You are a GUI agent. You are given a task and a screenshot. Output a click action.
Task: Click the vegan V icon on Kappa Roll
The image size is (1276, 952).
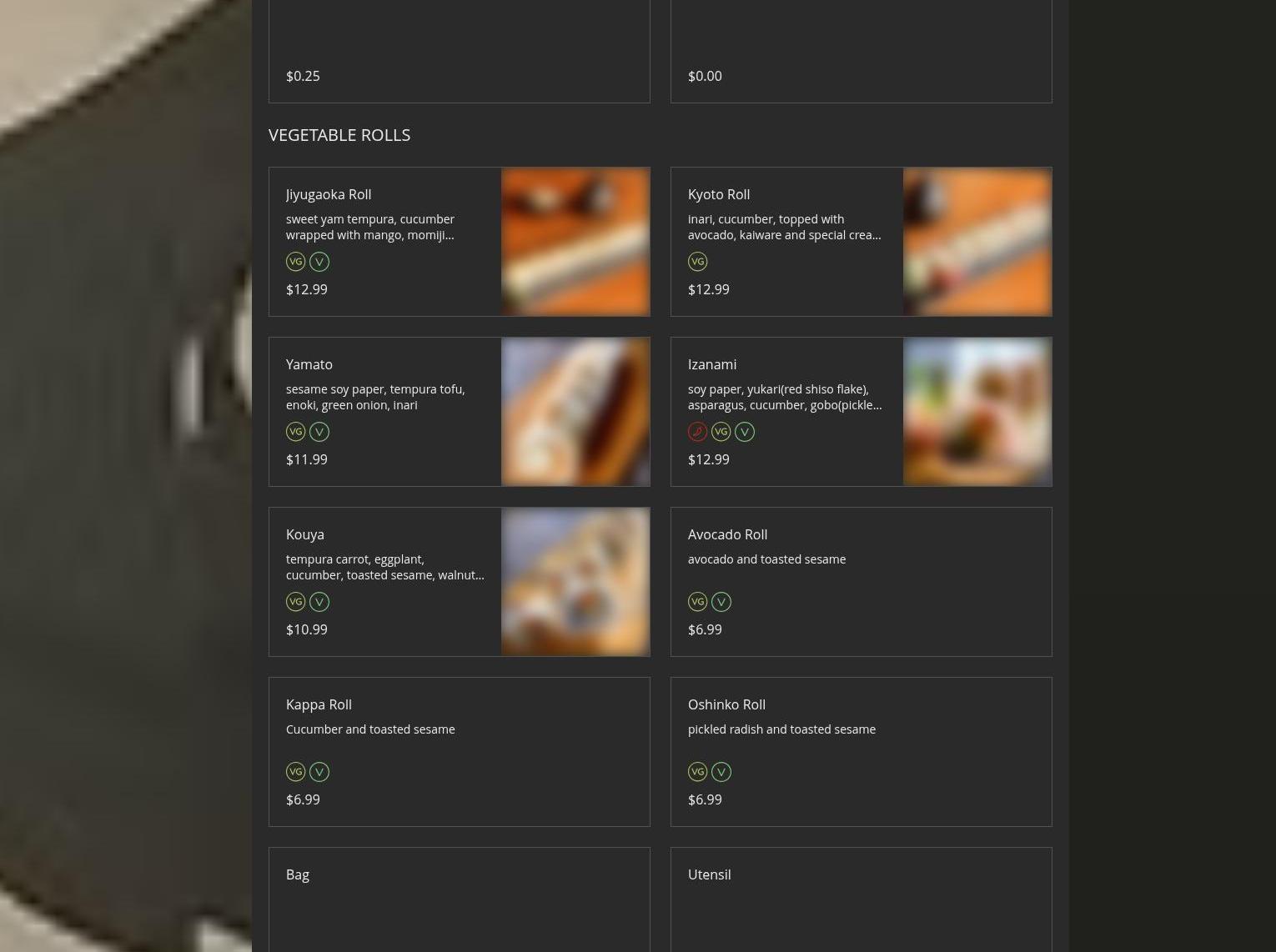[x=319, y=772]
